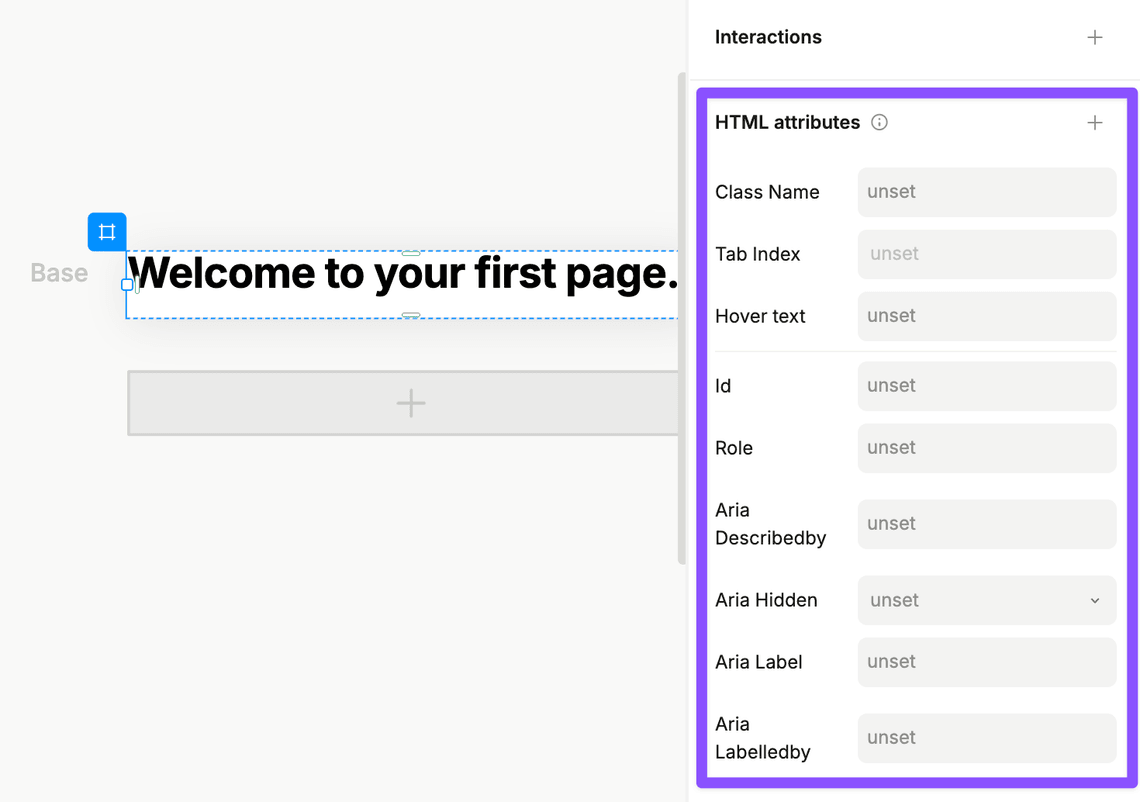Click the Base breakpoint label
Screen dimensions: 1140x802
pos(59,273)
